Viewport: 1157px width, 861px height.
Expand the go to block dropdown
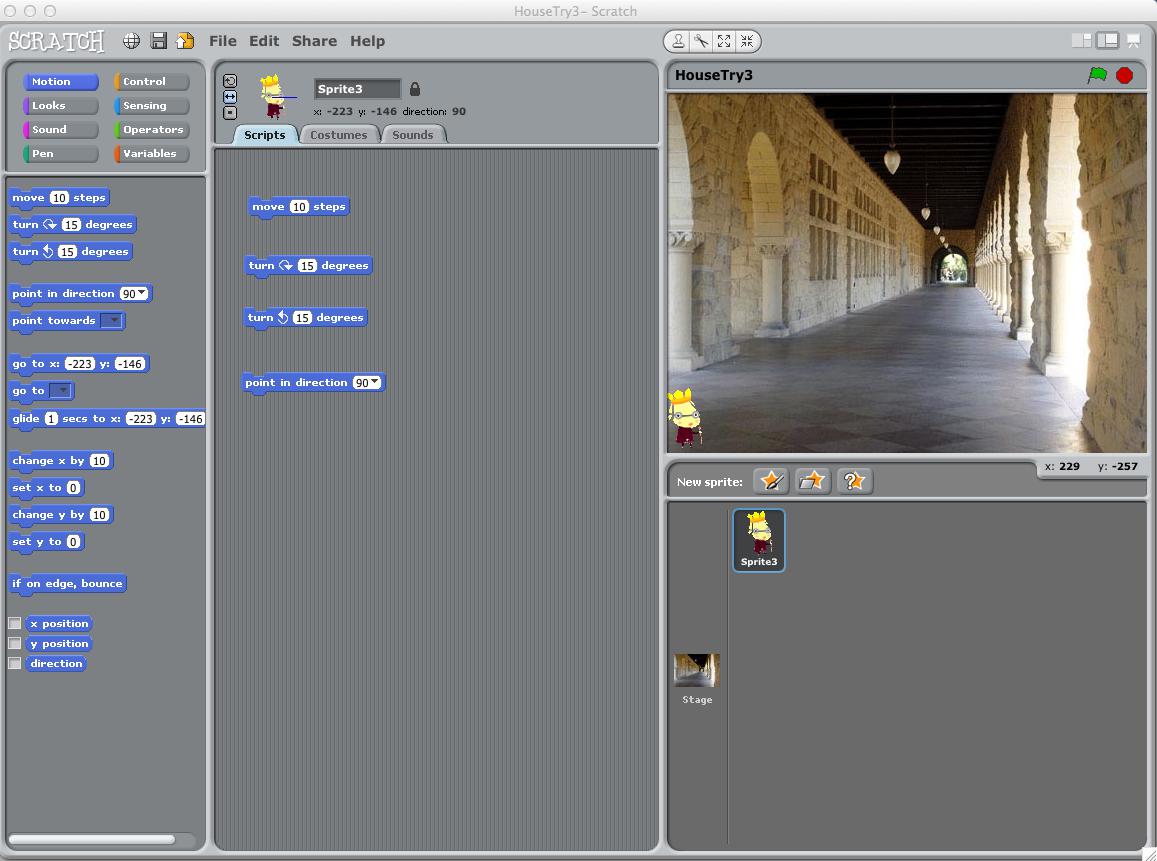(61, 391)
